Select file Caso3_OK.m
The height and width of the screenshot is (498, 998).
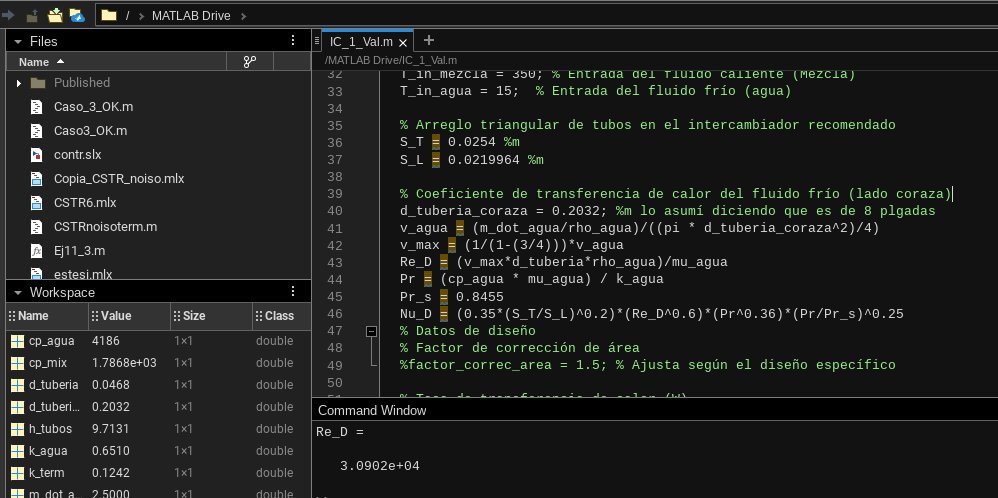pos(90,131)
